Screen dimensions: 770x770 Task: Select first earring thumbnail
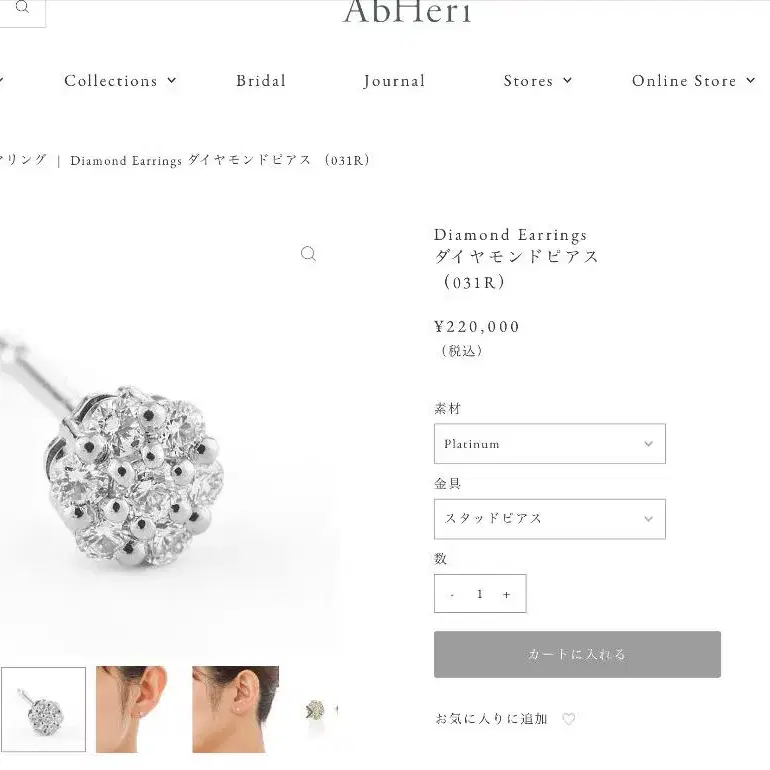tap(43, 709)
